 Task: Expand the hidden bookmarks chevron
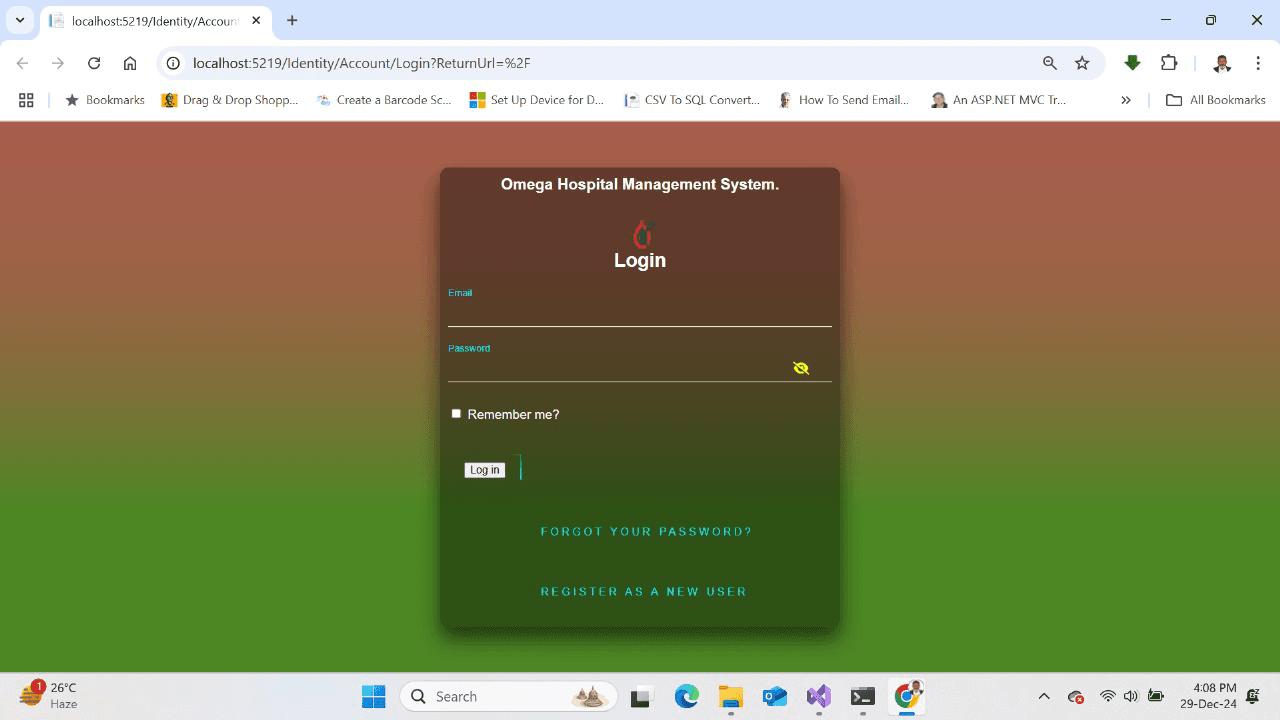point(1126,100)
